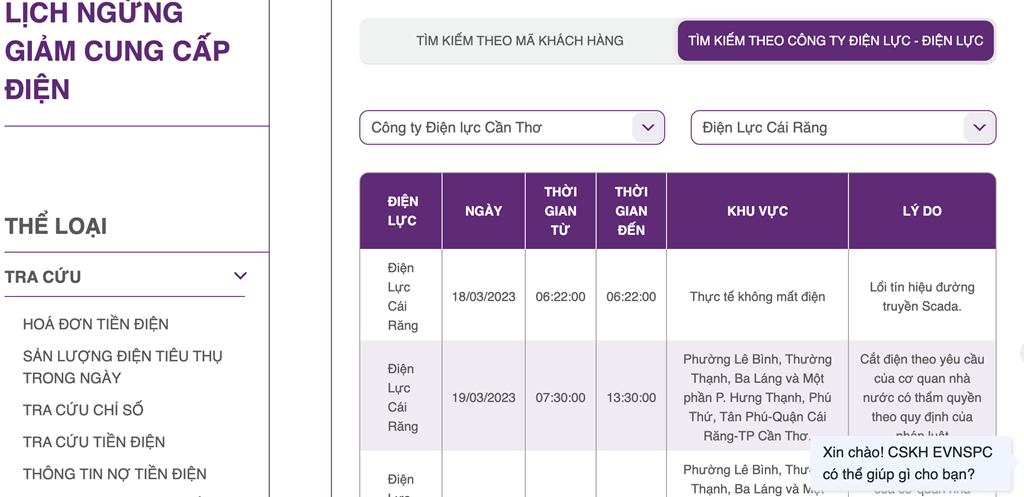The image size is (1024, 497).
Task: Select the 'Thực tế không mất điện' cell
Action: point(757,297)
